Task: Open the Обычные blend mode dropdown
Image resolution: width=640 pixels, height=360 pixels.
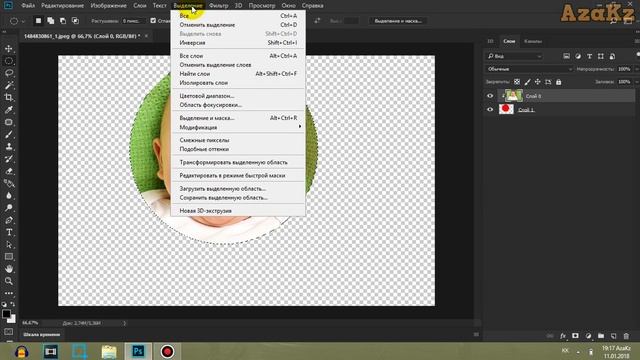Action: pos(529,69)
